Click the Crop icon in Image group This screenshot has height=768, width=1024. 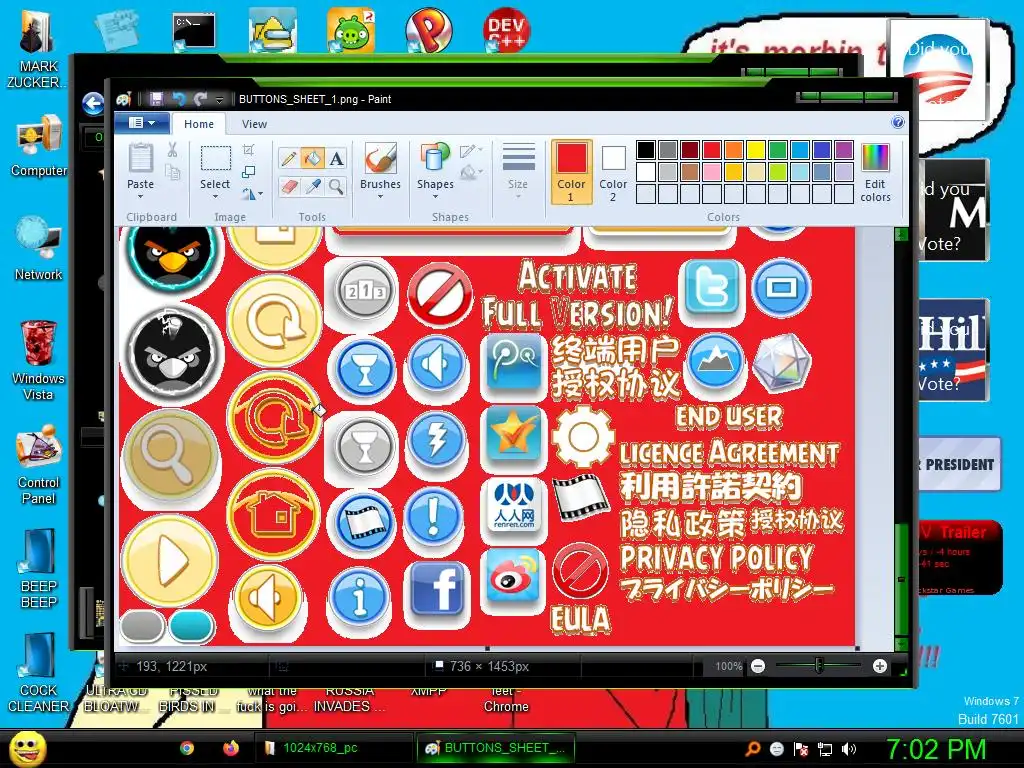coord(248,150)
